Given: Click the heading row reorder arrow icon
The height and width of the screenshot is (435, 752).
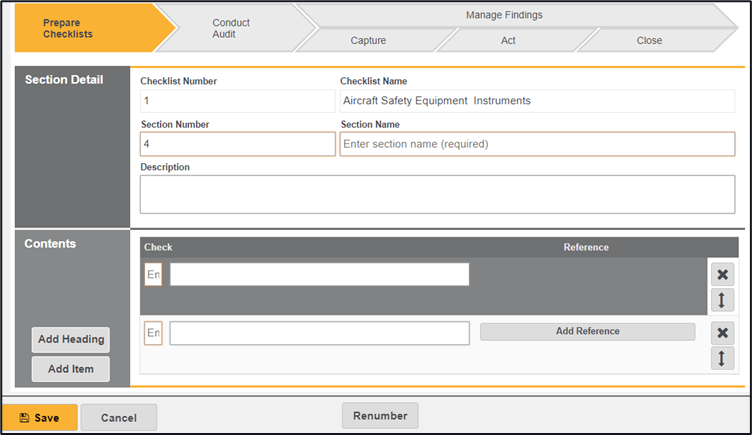Looking at the screenshot, I should [722, 300].
